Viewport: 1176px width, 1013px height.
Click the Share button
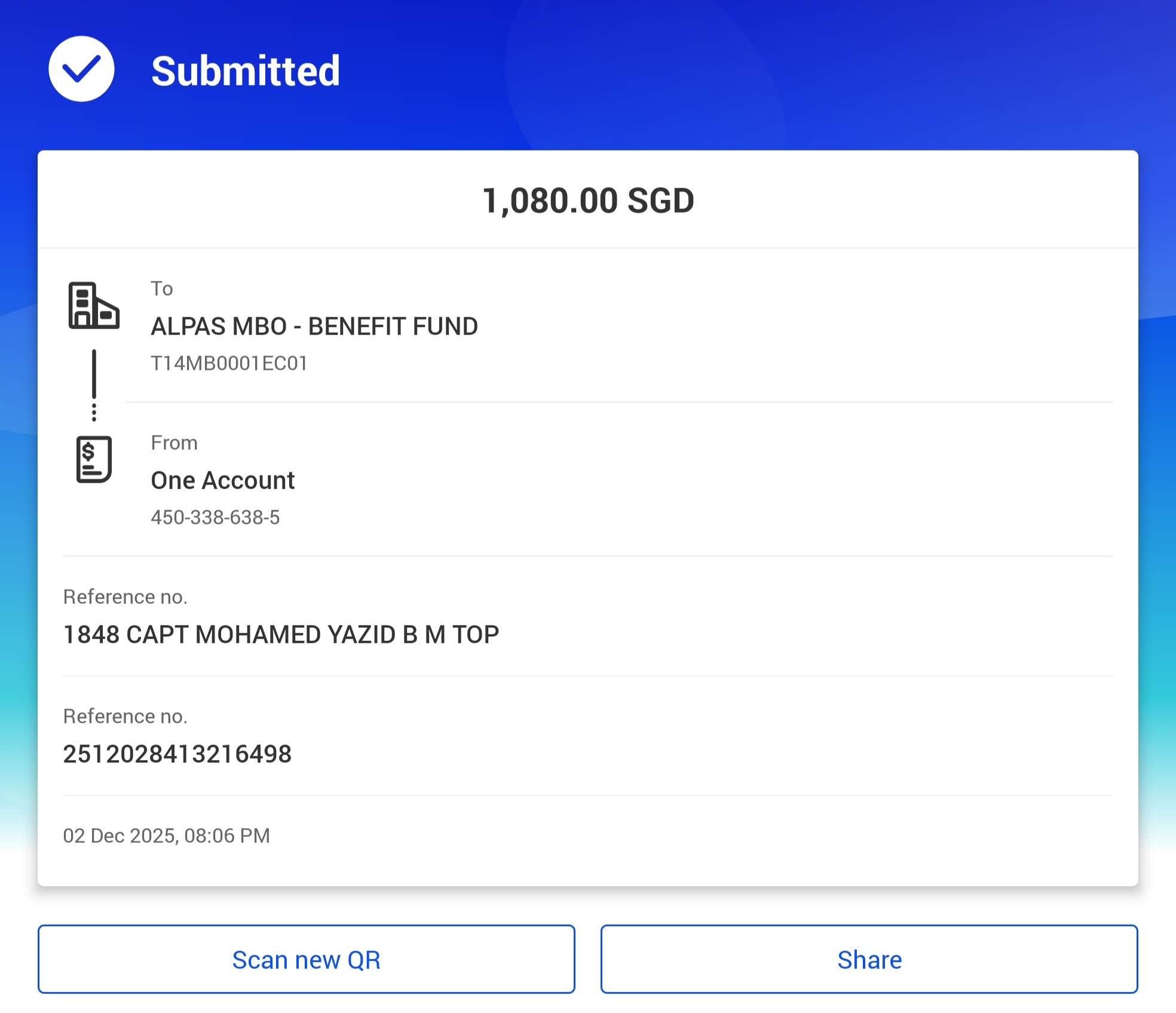pyautogui.click(x=869, y=959)
